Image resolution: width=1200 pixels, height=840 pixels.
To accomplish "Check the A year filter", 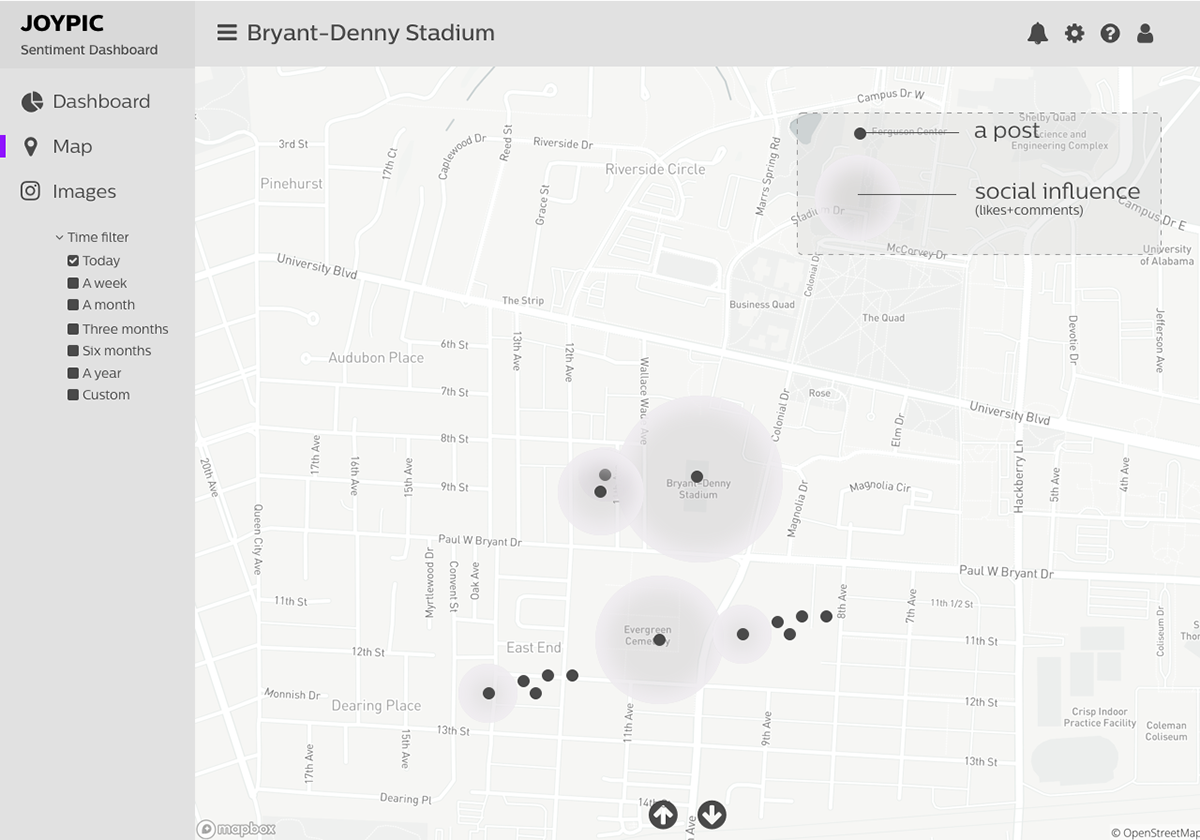I will tap(73, 373).
